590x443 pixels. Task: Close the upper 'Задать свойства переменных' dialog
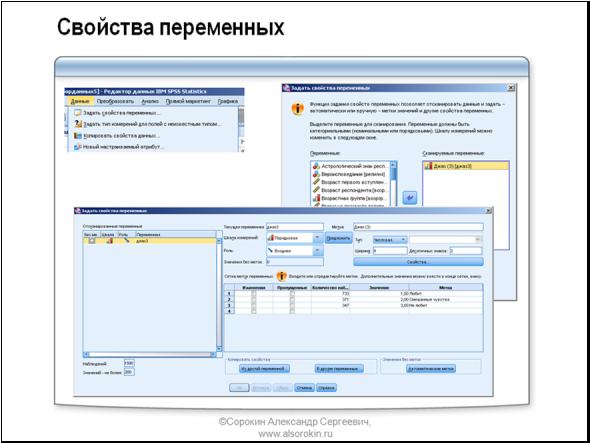511,88
